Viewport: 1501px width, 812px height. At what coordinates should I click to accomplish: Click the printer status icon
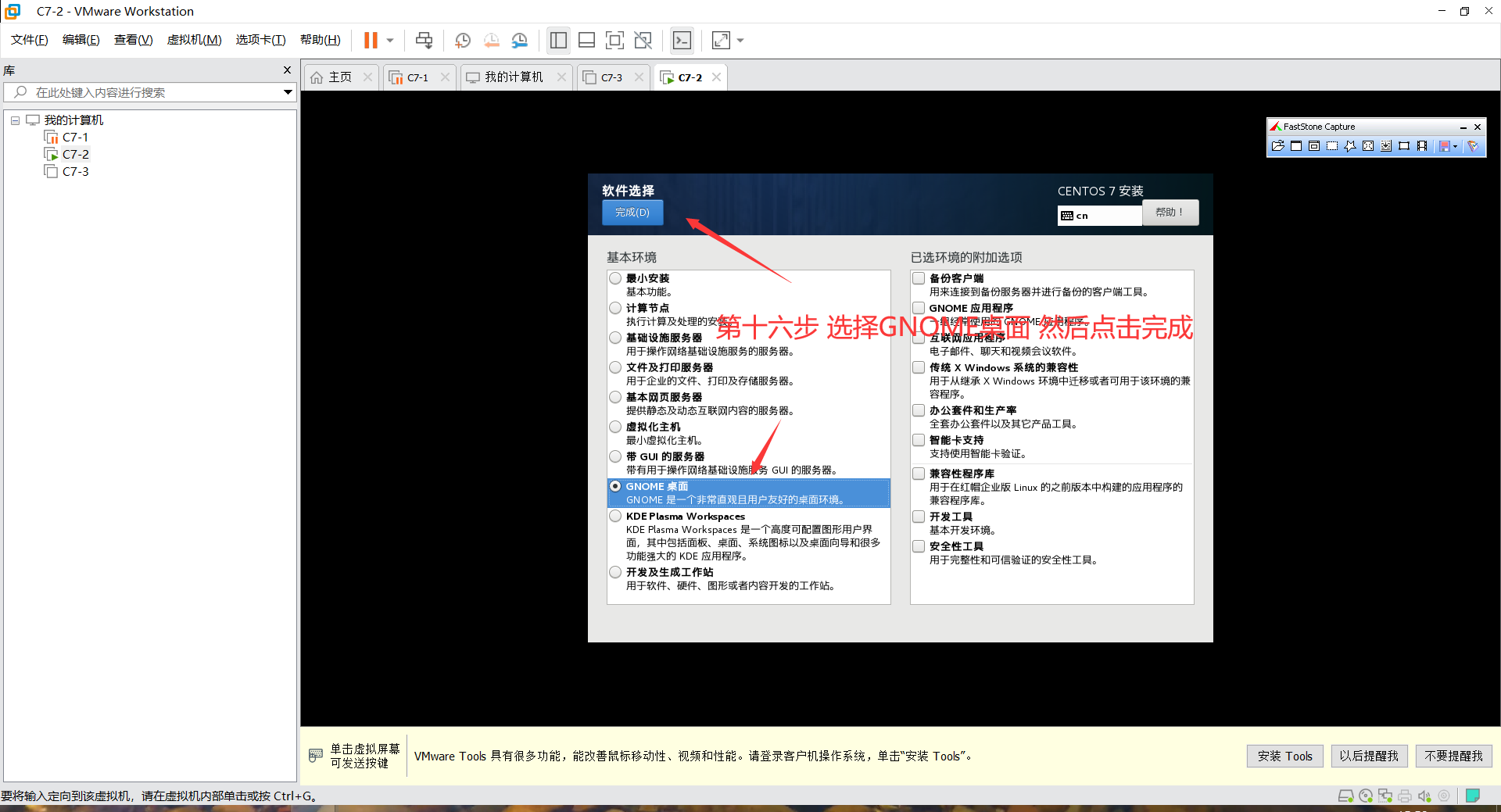coord(1405,796)
